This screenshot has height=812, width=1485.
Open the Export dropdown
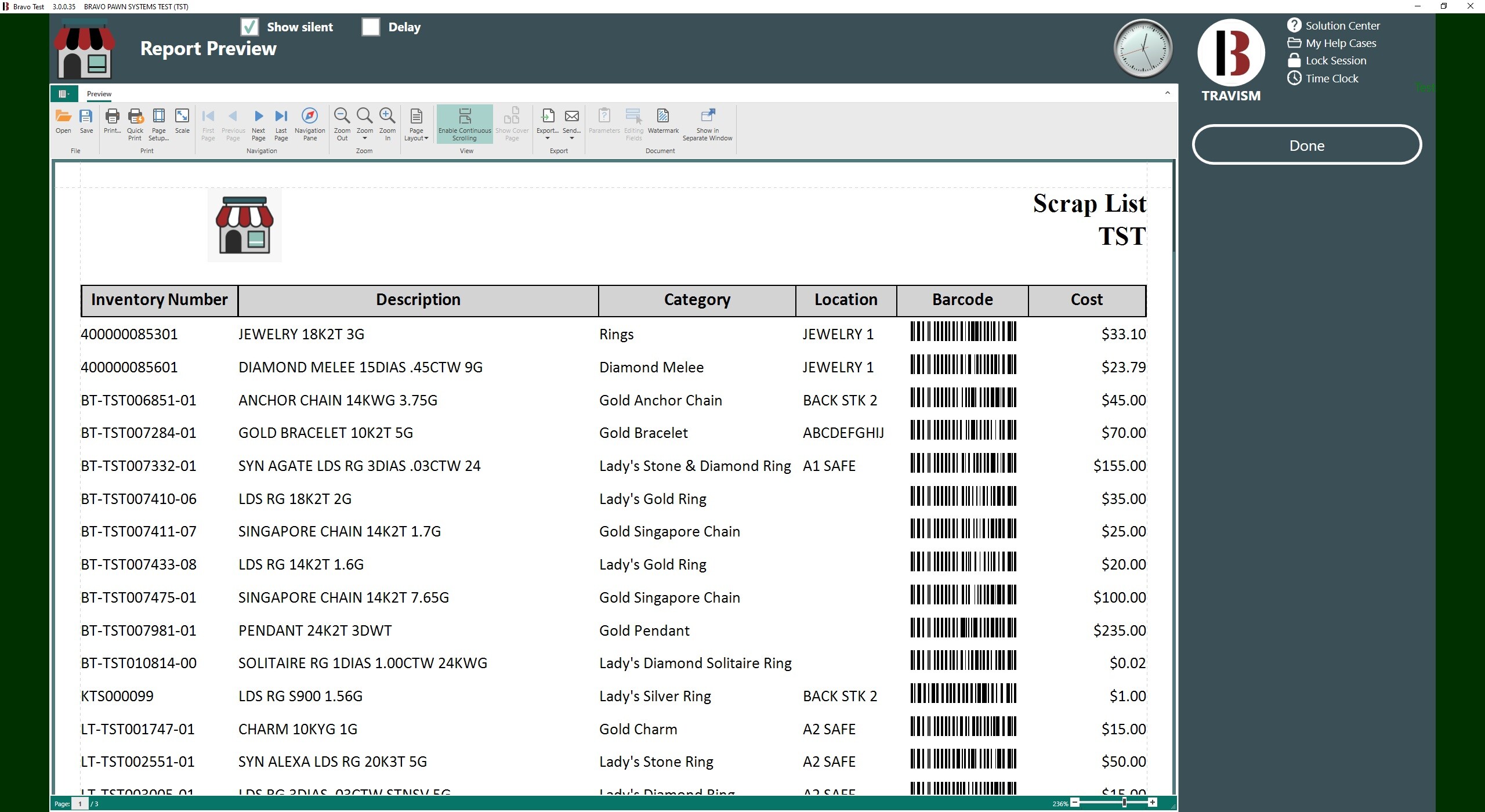click(x=548, y=124)
